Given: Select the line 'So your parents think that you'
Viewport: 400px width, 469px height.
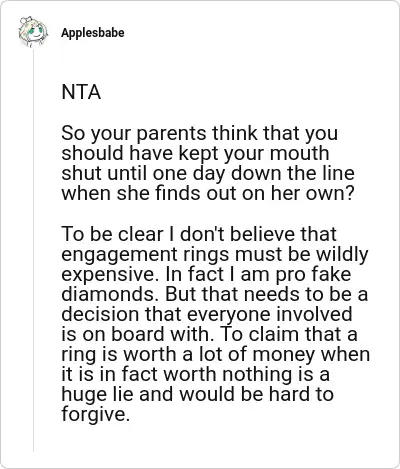Looking at the screenshot, I should click(x=200, y=134).
